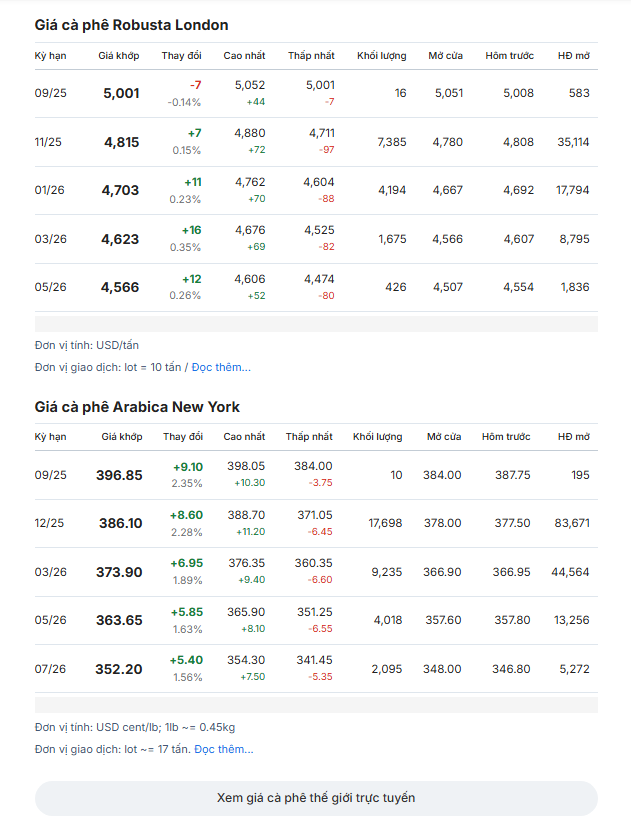This screenshot has width=631, height=828.
Task: Click 'Giá cà phê Robusta London' heading
Action: click(x=131, y=25)
